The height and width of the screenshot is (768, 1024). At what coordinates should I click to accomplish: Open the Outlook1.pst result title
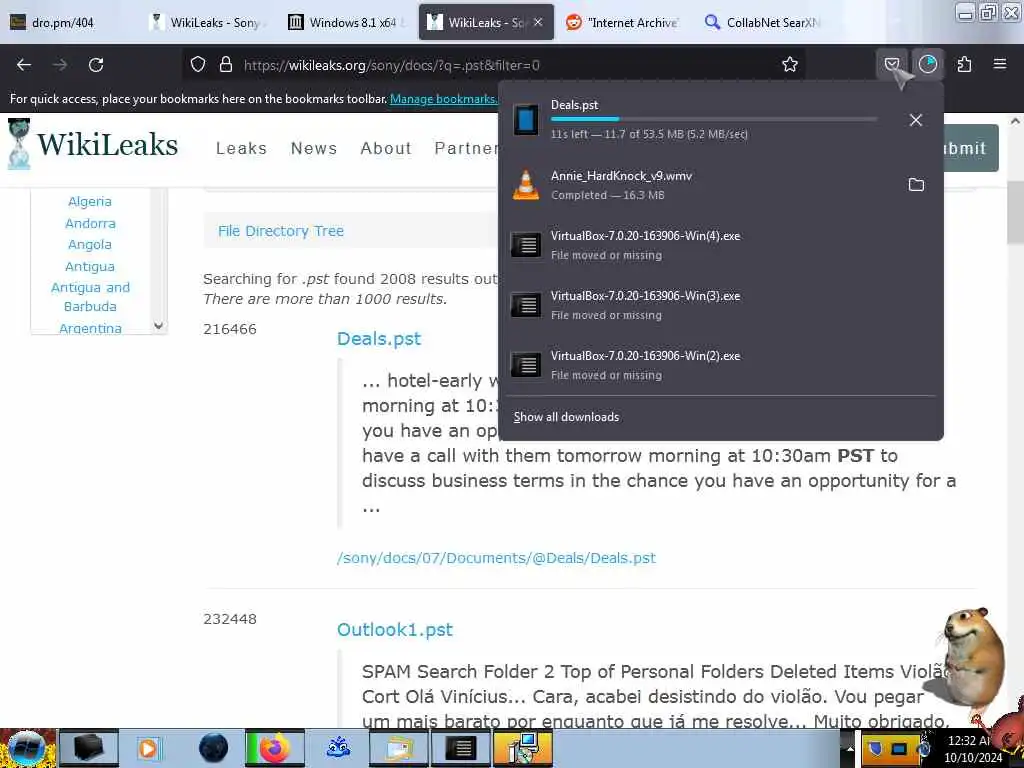[x=394, y=630]
